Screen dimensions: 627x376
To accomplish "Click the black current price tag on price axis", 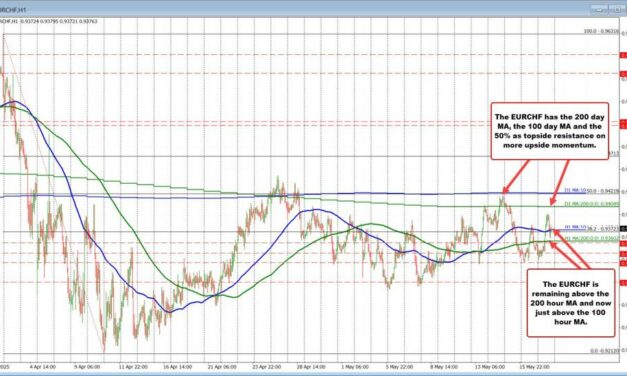I will (x=623, y=229).
